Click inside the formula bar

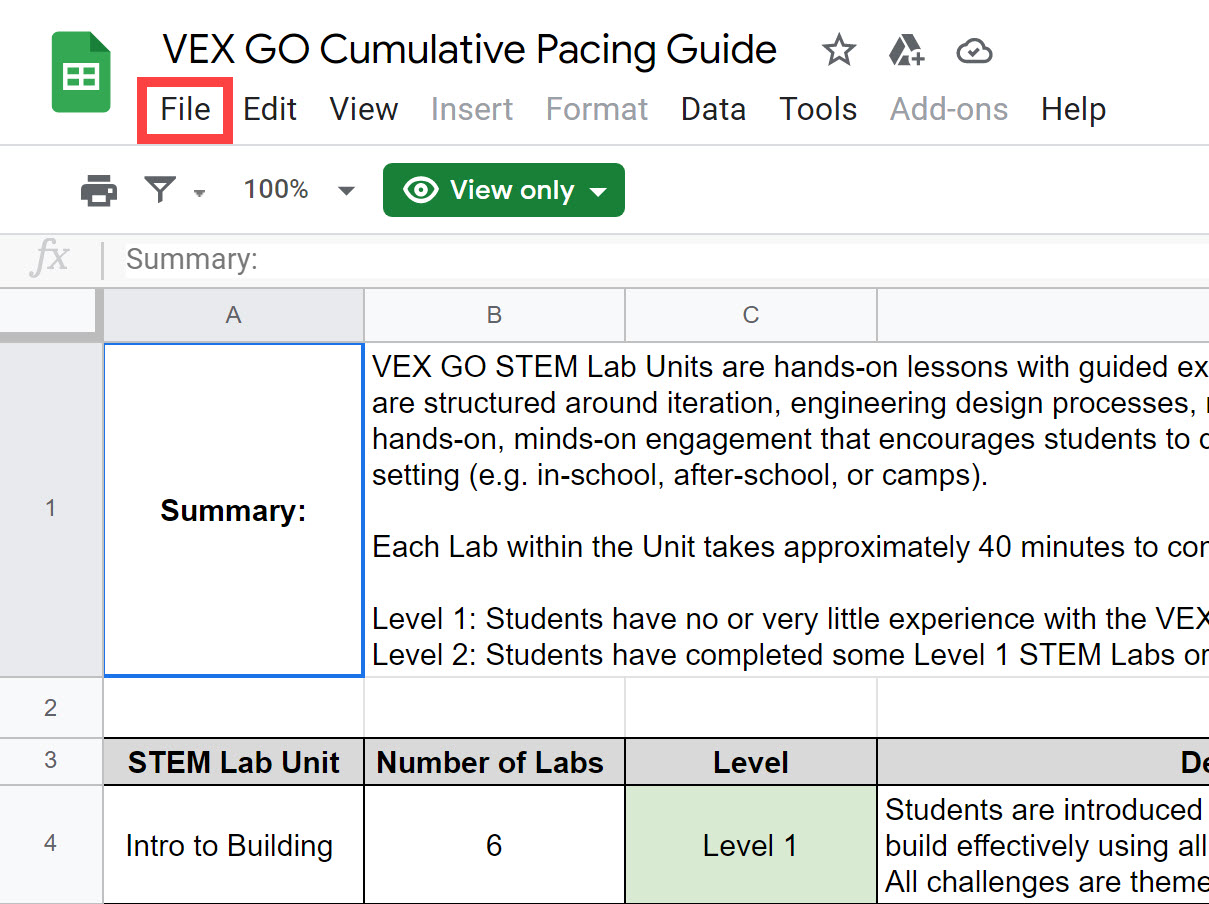point(400,259)
